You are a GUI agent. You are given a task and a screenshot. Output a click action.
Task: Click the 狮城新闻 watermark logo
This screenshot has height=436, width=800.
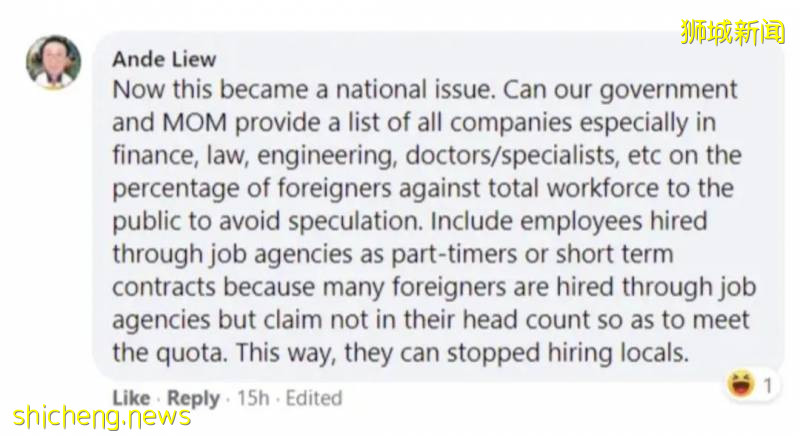click(733, 32)
